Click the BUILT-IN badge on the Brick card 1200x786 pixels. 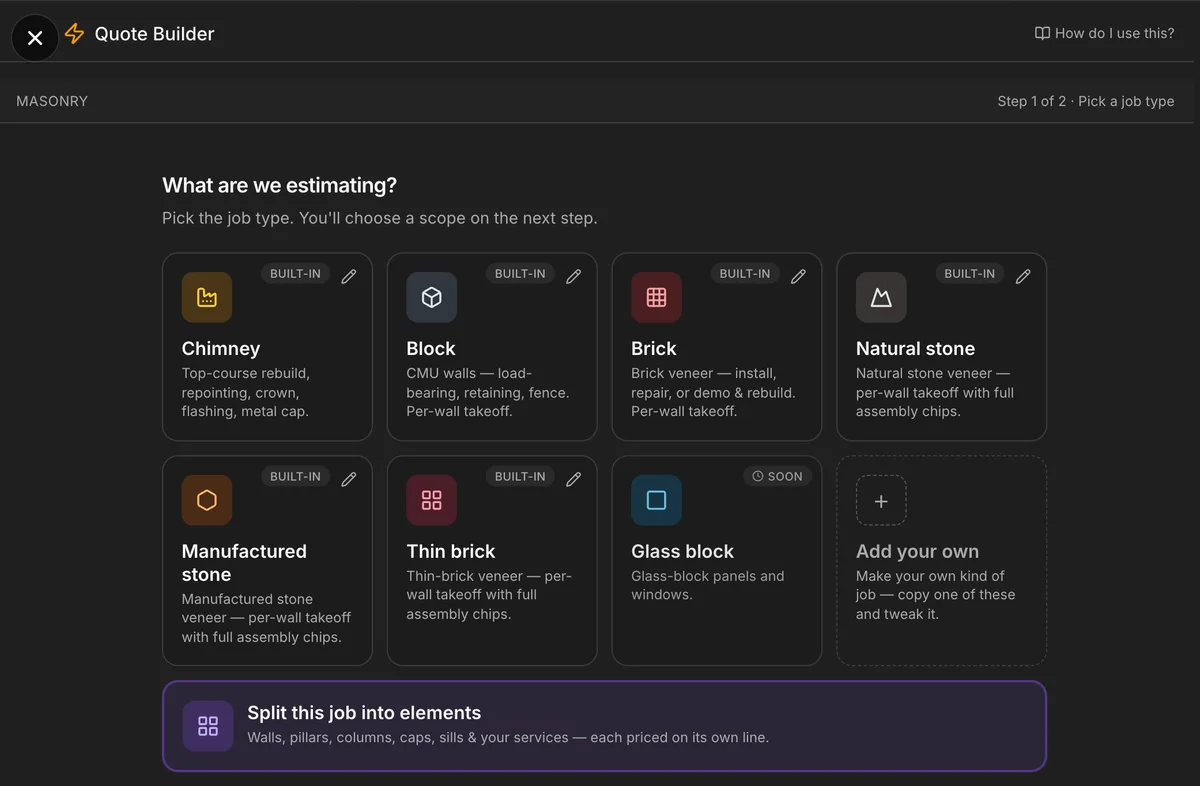click(745, 273)
